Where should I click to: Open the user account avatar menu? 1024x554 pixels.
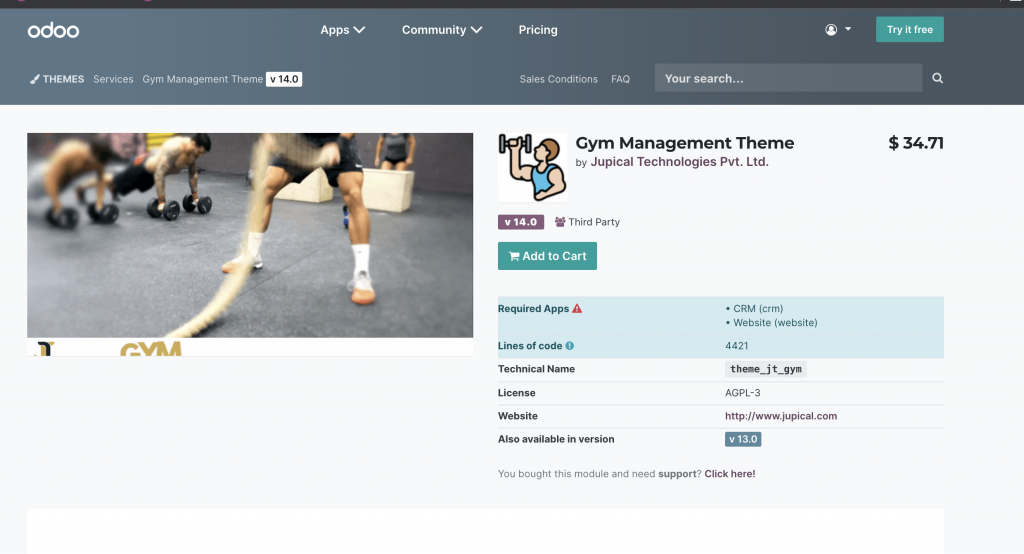[x=838, y=29]
